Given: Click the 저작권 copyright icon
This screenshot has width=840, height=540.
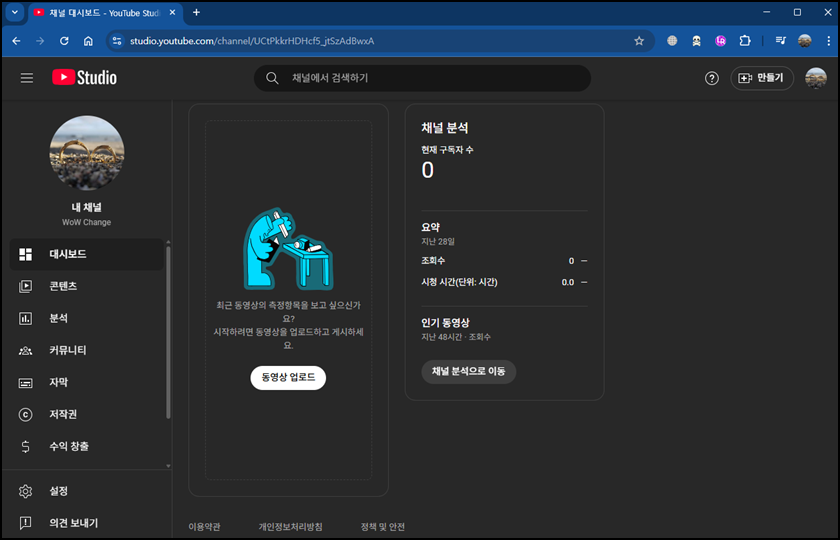Looking at the screenshot, I should 26,415.
